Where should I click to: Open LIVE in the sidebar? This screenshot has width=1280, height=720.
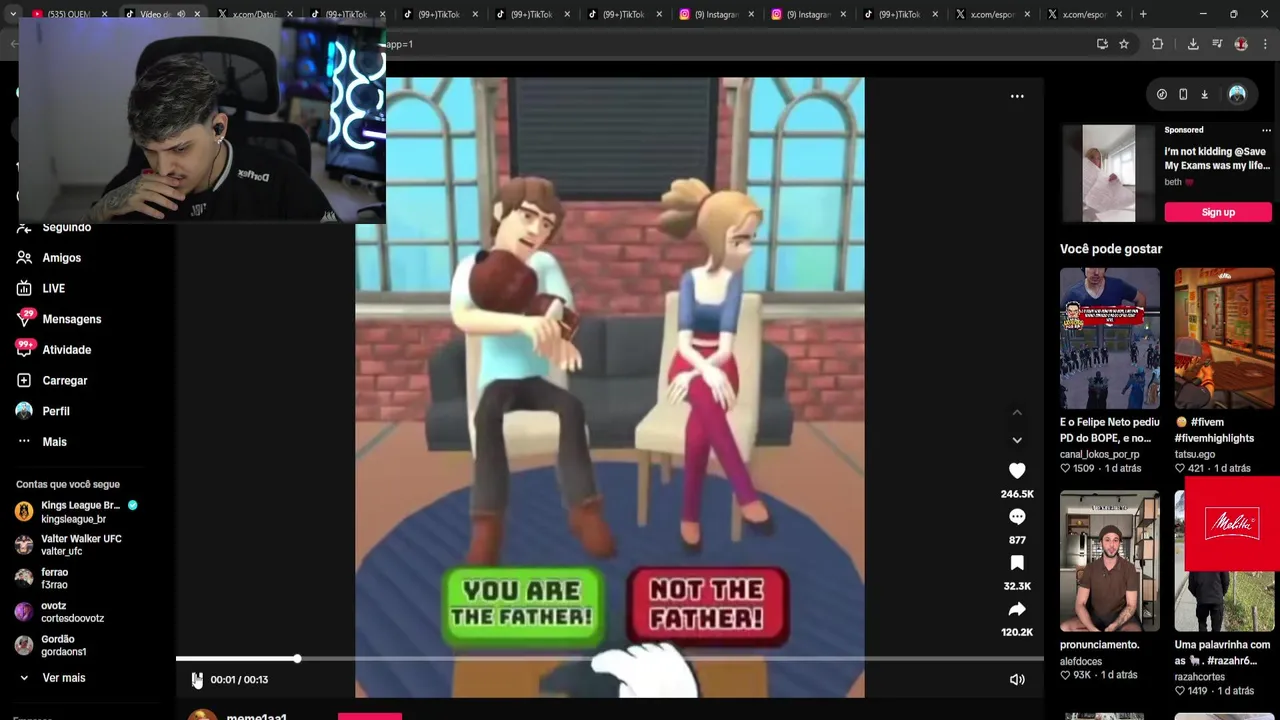pos(53,289)
